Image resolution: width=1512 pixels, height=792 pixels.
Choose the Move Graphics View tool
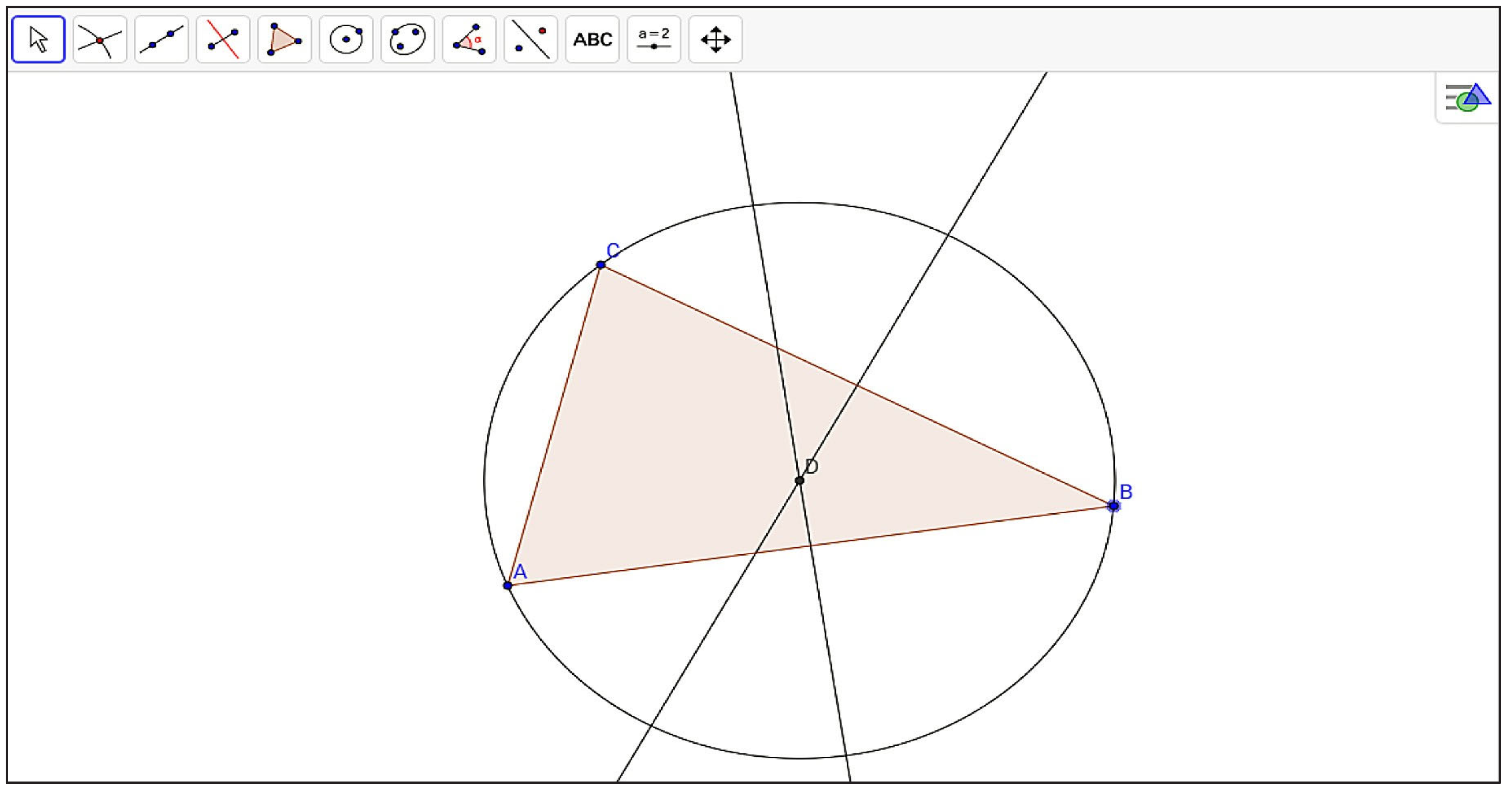point(716,40)
